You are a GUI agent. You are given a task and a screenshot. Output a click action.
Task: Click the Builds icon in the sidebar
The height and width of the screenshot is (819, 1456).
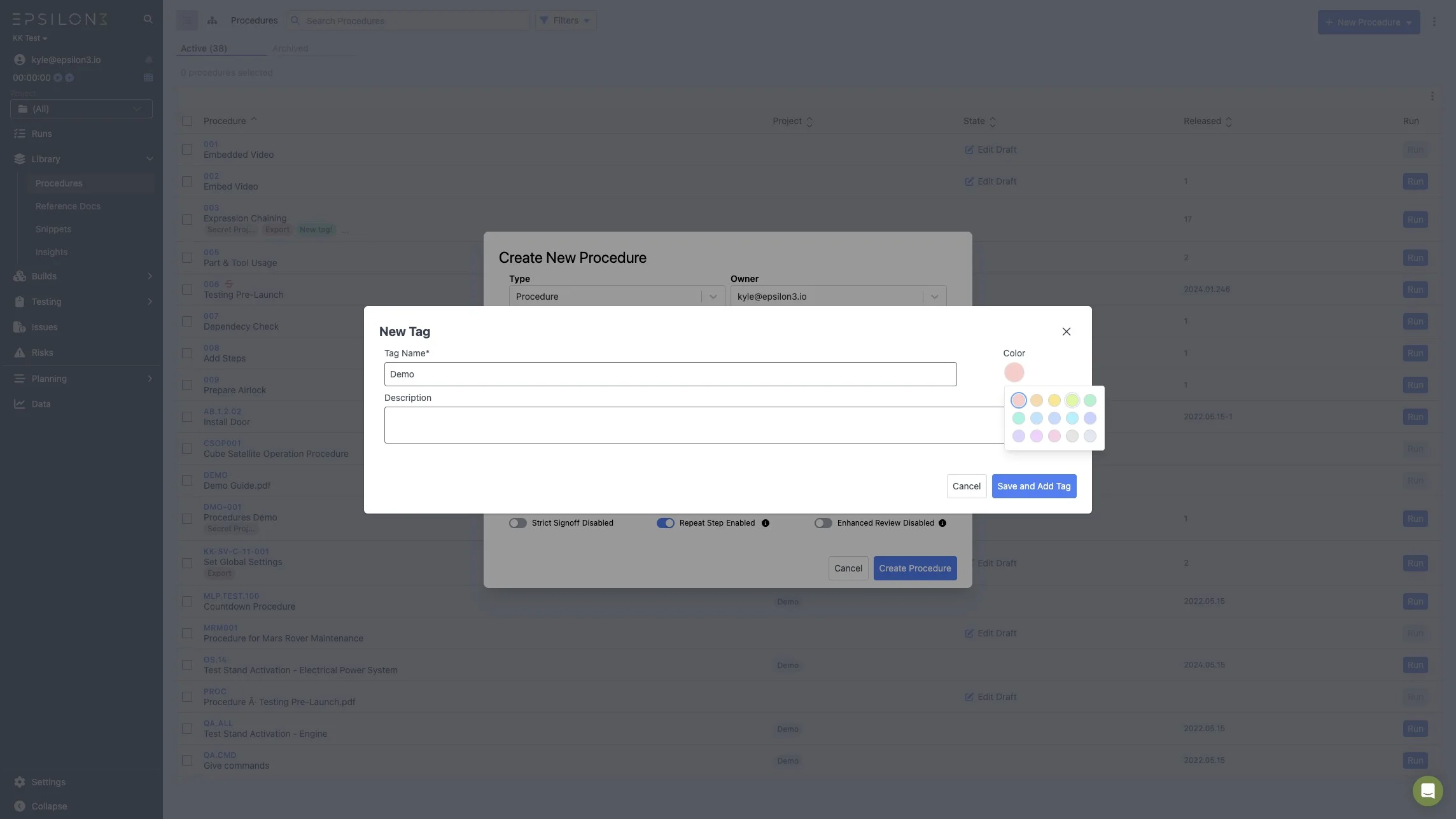point(20,276)
